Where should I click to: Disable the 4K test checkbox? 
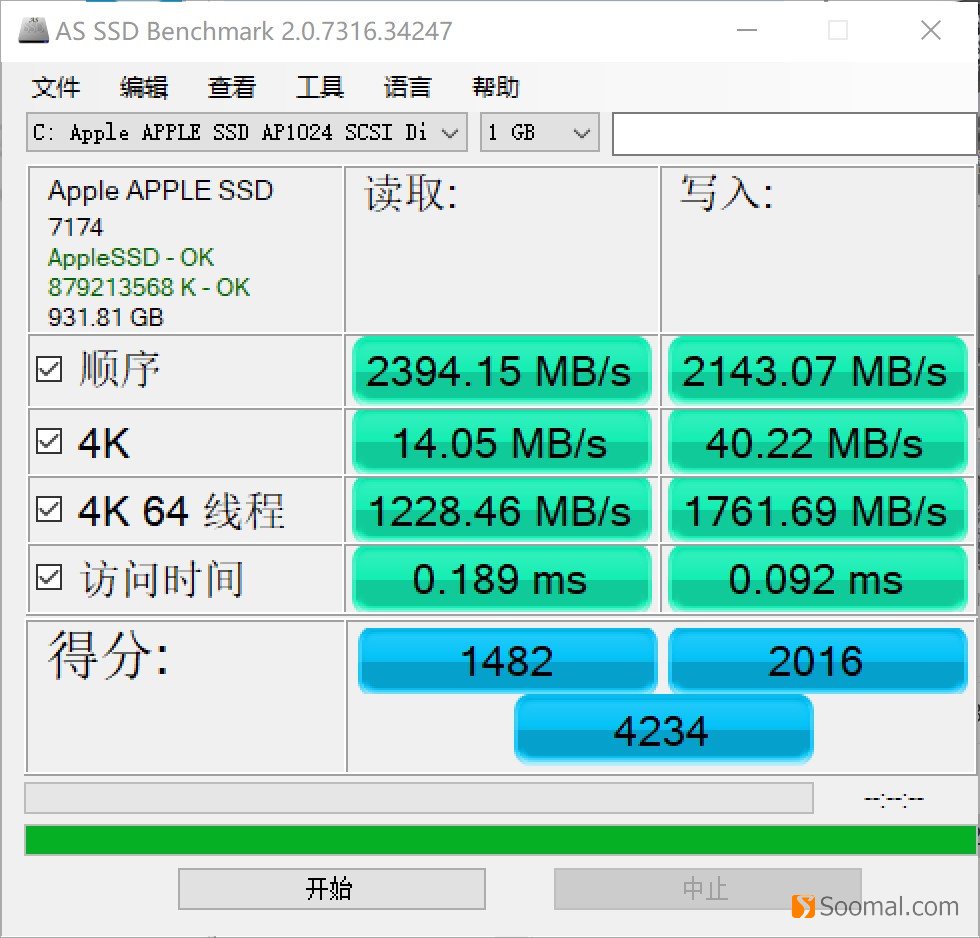tap(48, 441)
